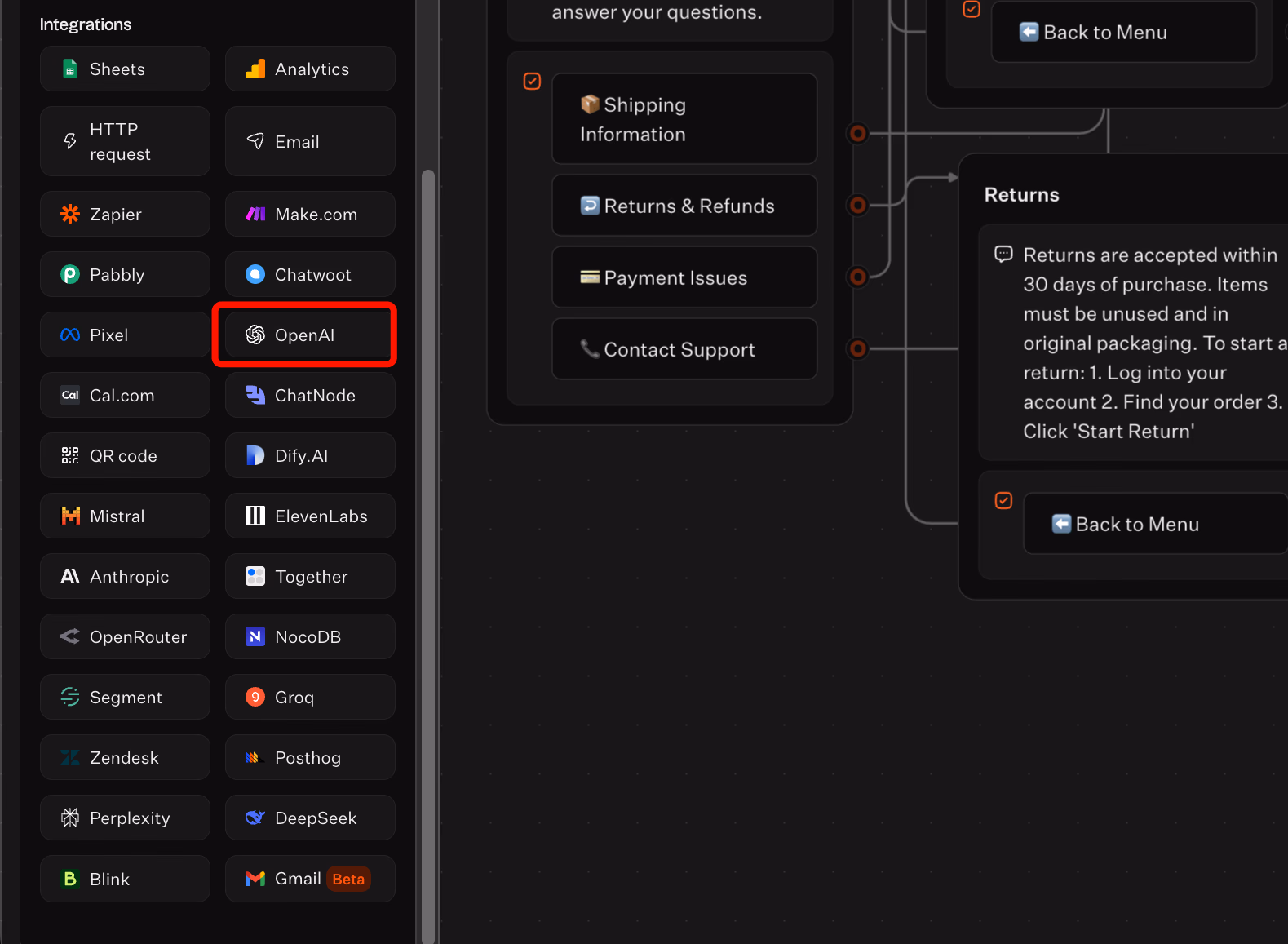Click the DeepSeek whale icon
1288x944 pixels.
(255, 818)
